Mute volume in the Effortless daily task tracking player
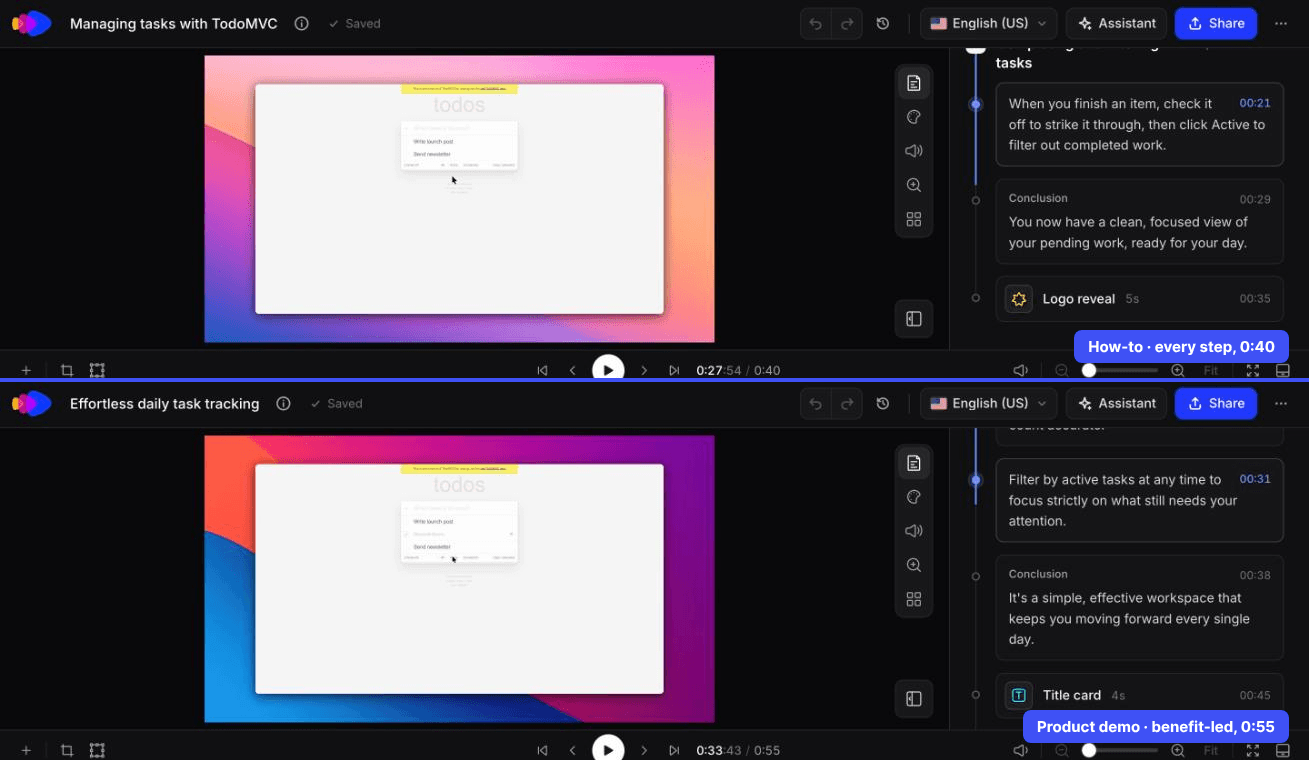The height and width of the screenshot is (760, 1309). coord(1021,750)
